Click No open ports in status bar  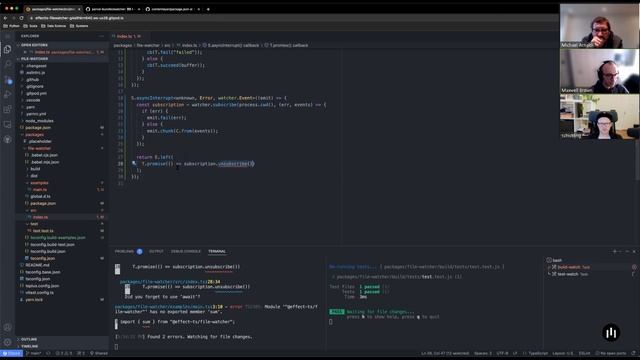point(611,353)
